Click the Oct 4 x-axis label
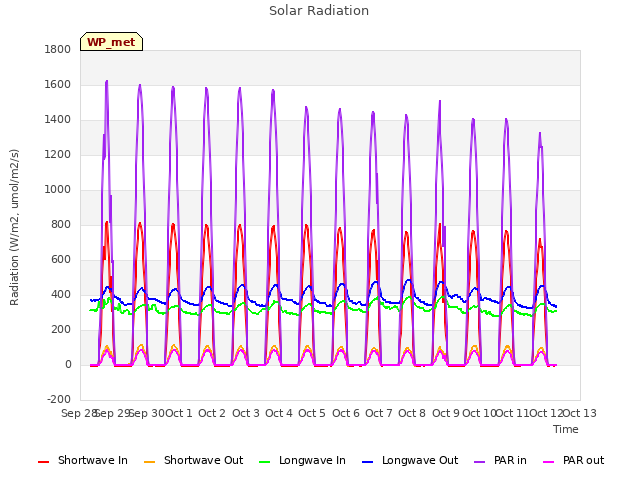 coord(279,413)
